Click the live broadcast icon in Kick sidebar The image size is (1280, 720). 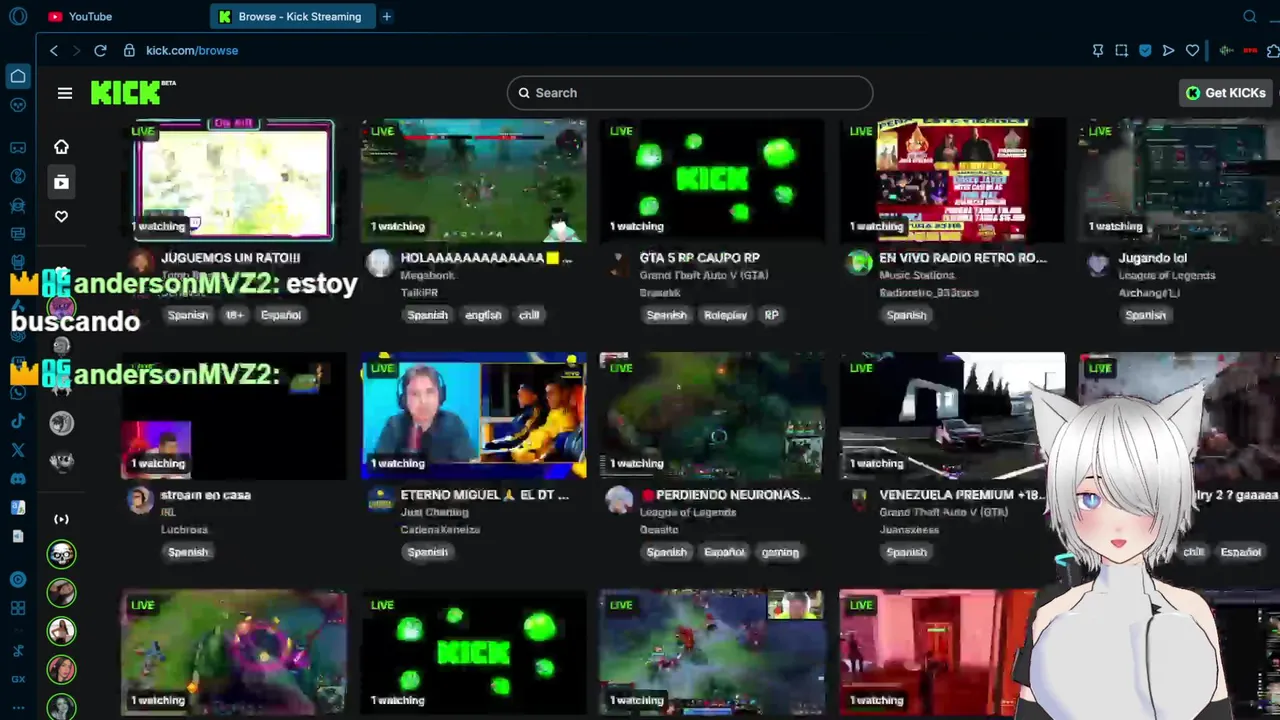pos(61,519)
